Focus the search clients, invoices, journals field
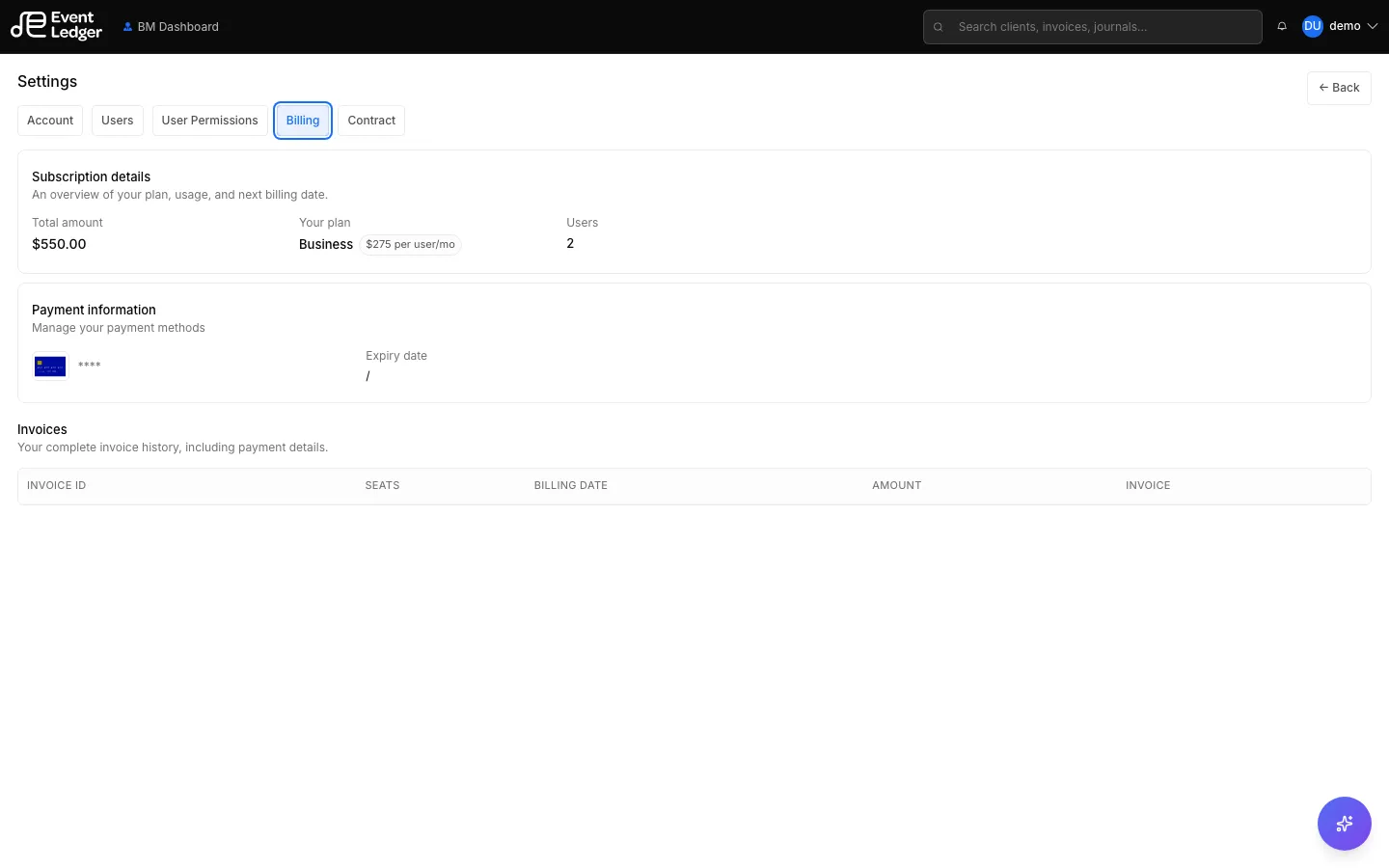This screenshot has height=868, width=1389. [x=1093, y=27]
